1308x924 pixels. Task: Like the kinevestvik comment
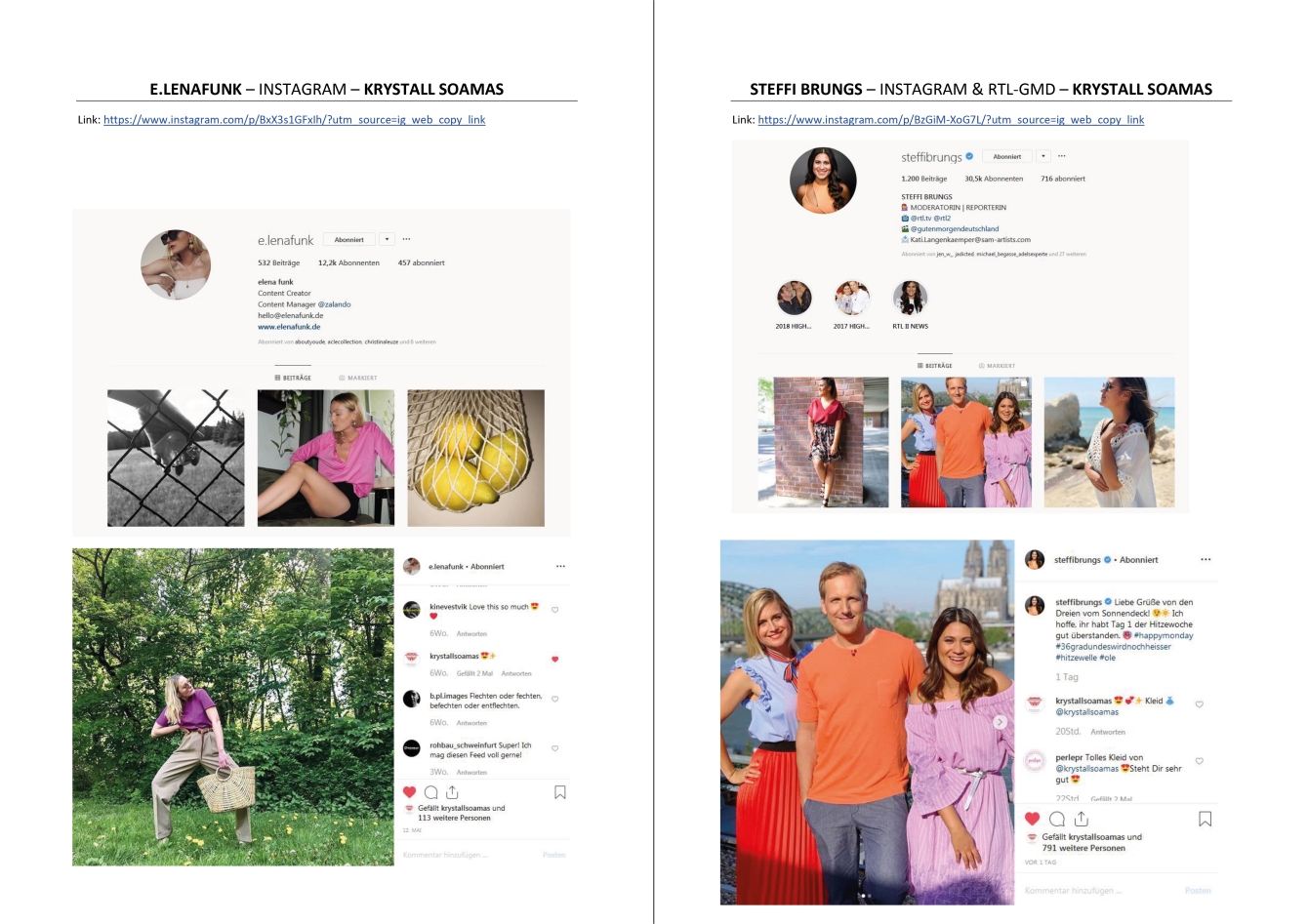coord(555,610)
